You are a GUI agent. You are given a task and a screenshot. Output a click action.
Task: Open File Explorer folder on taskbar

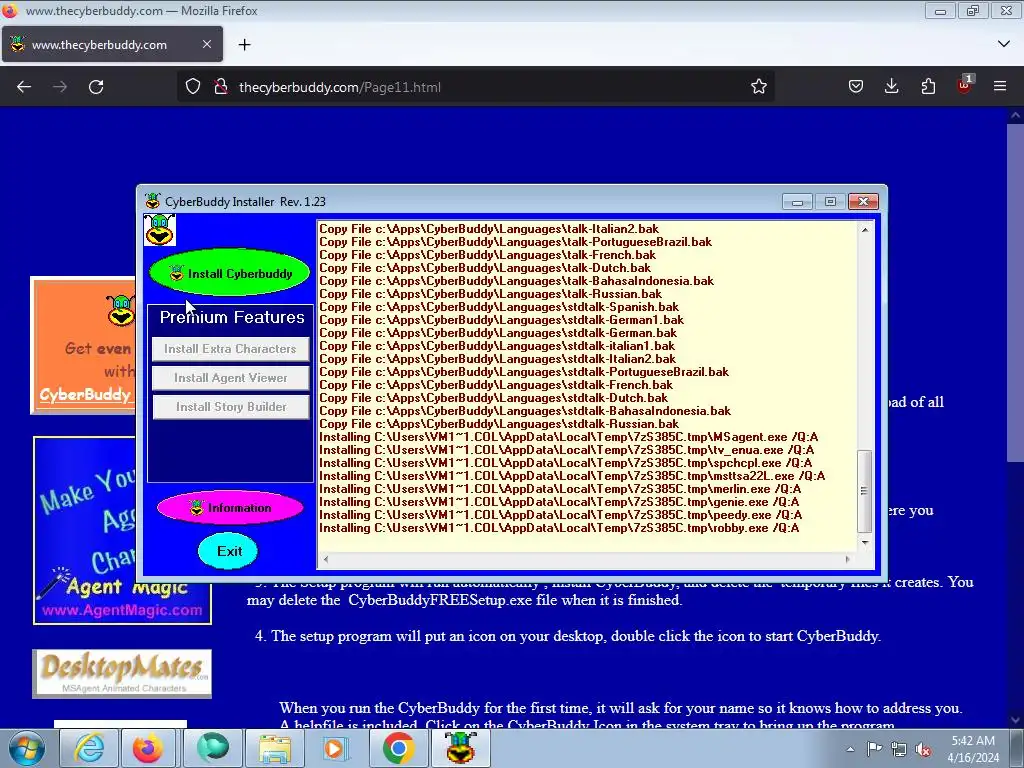point(275,748)
